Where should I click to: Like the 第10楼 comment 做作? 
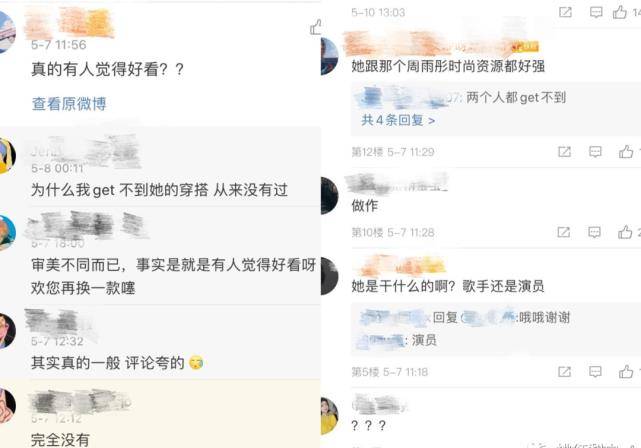coord(625,232)
